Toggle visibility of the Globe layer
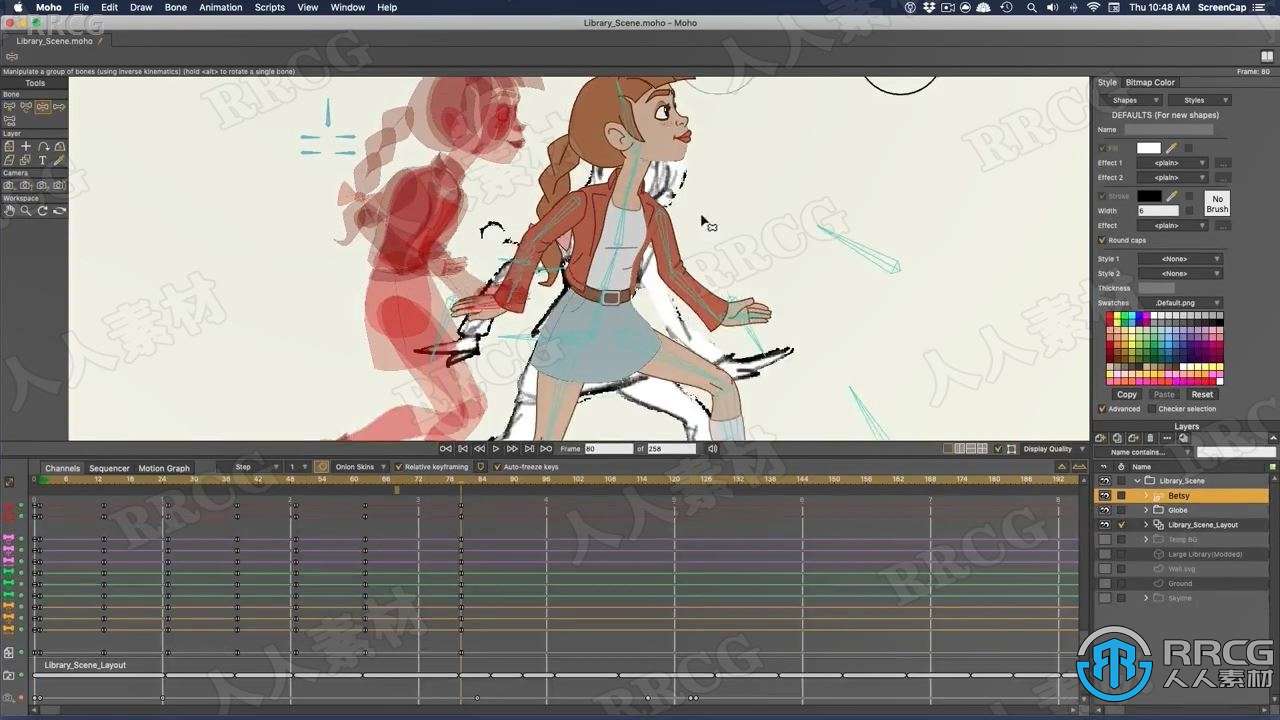The width and height of the screenshot is (1280, 720). point(1104,510)
